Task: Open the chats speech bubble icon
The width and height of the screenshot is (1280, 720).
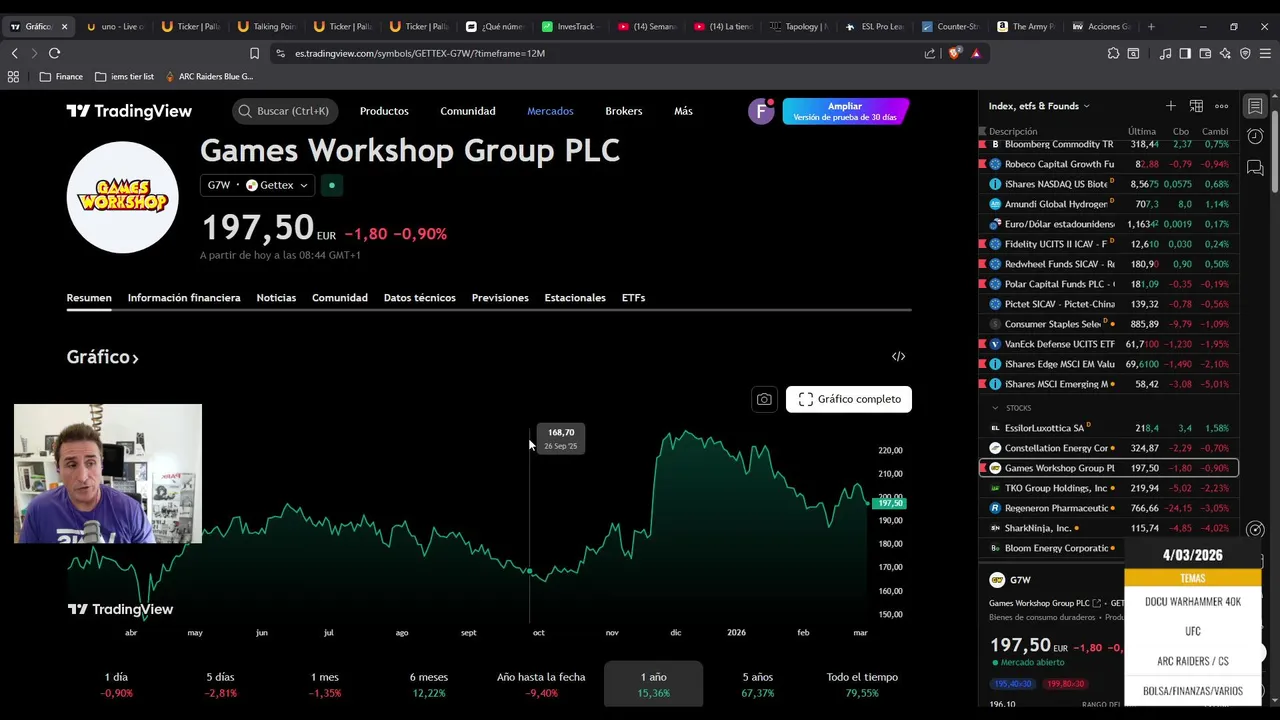Action: (x=1255, y=168)
